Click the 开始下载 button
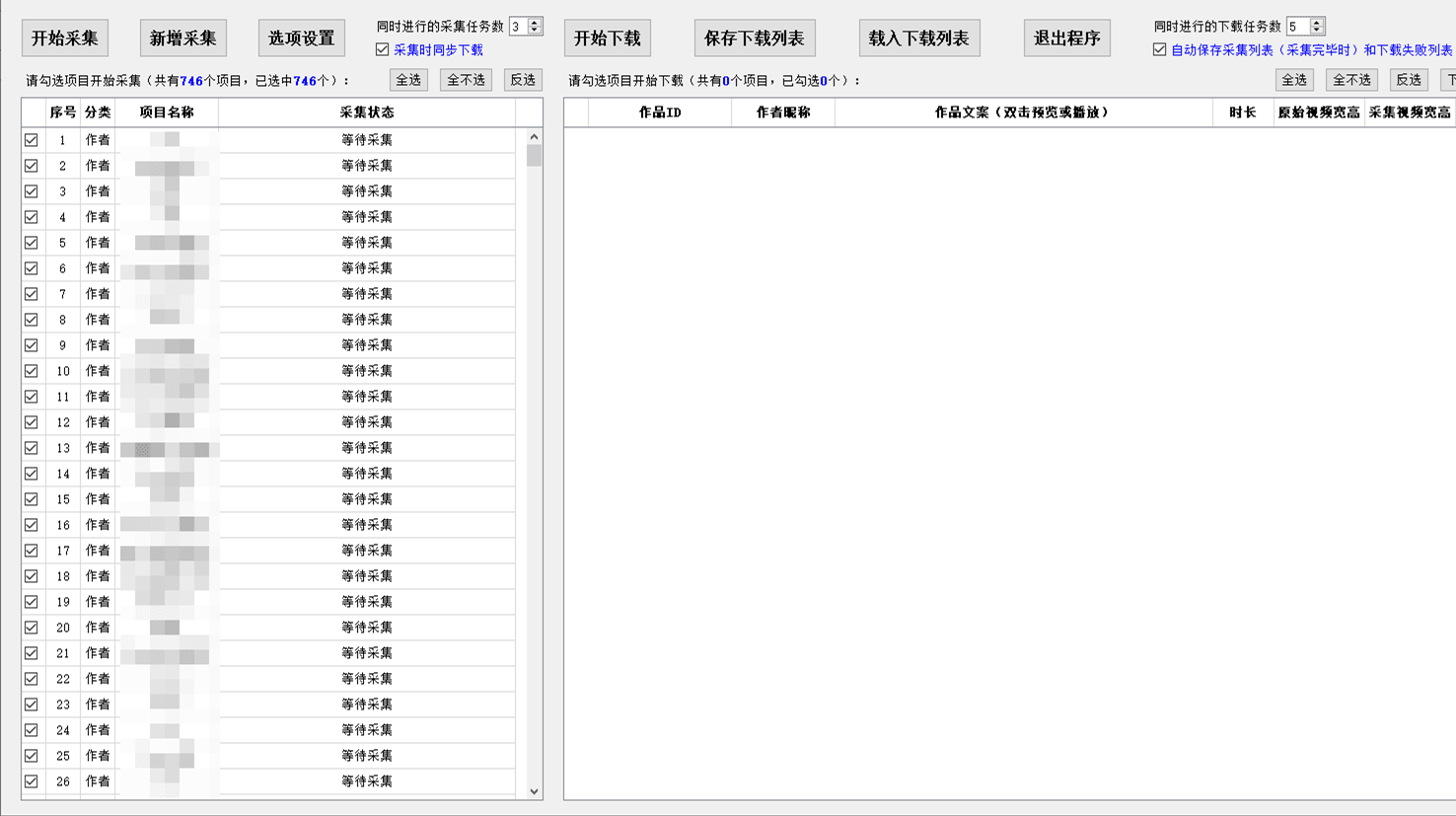 [608, 38]
